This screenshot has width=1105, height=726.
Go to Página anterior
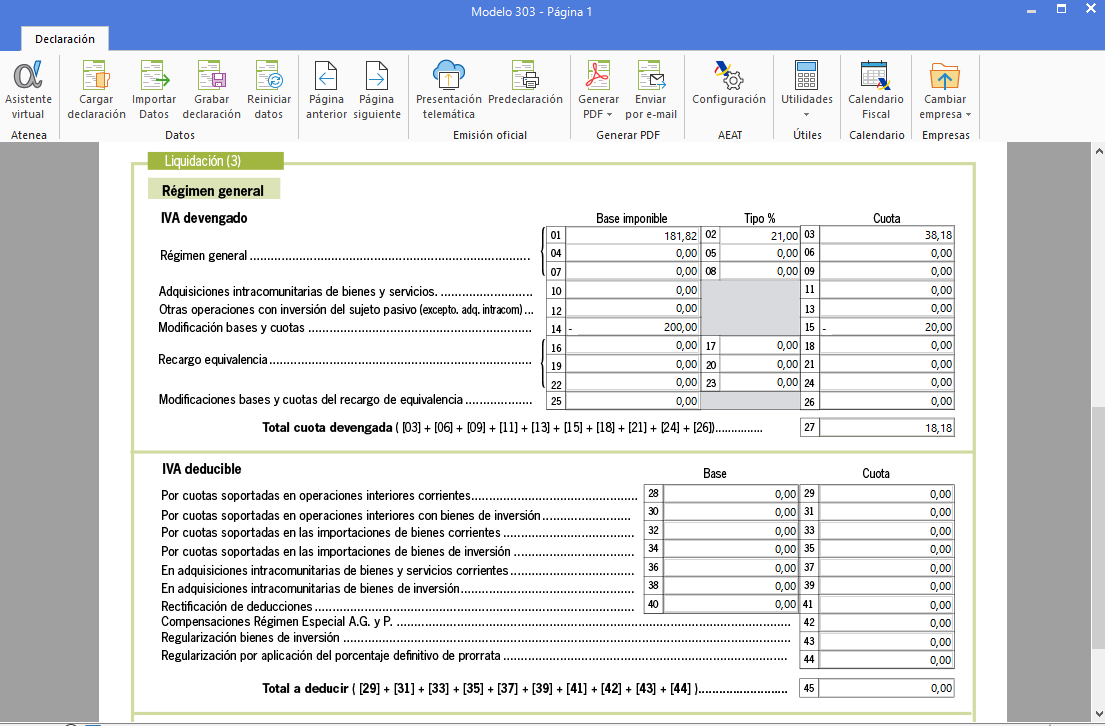(326, 90)
